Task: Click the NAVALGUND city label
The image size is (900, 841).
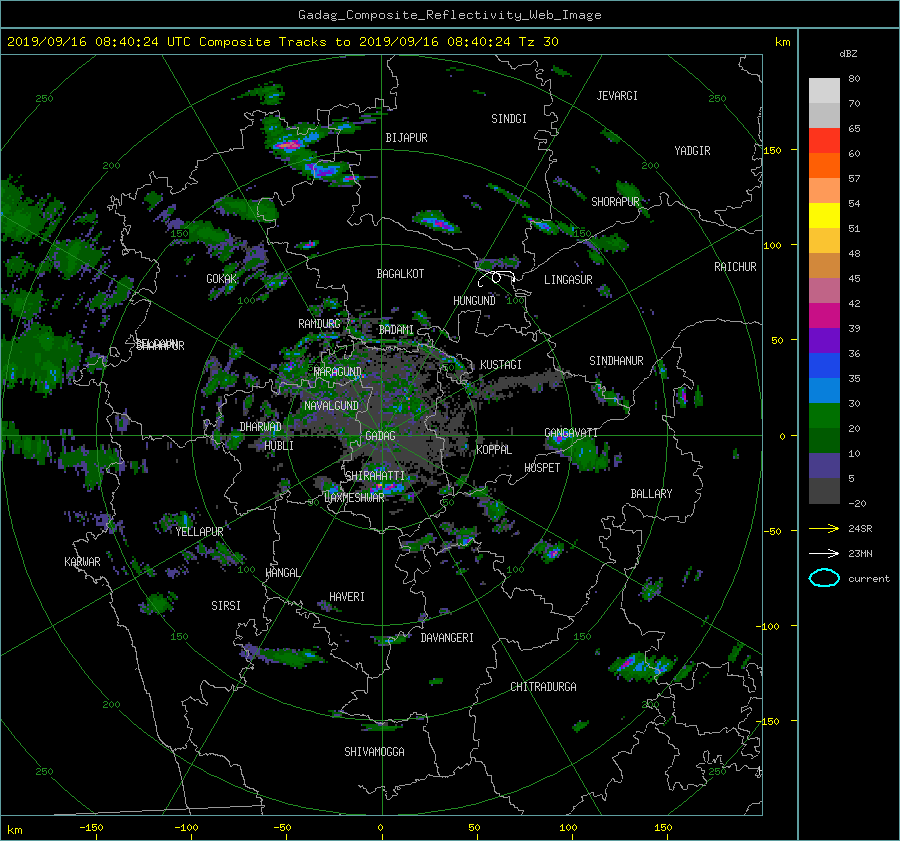Action: (331, 406)
